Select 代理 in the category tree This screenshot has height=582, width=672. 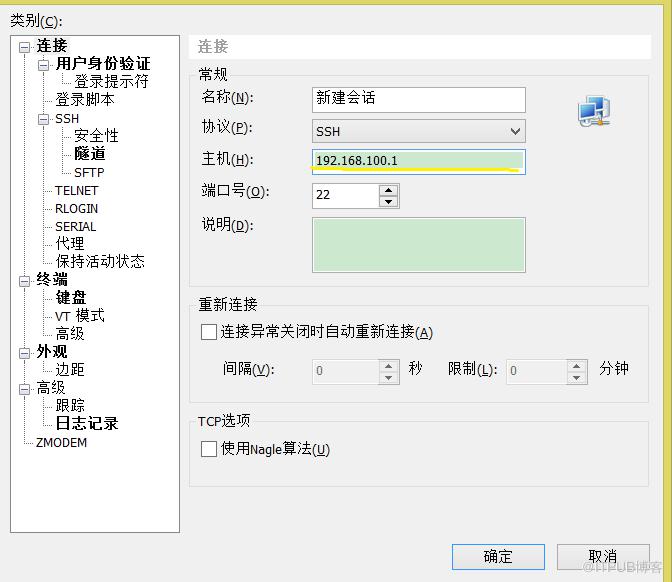click(x=70, y=243)
